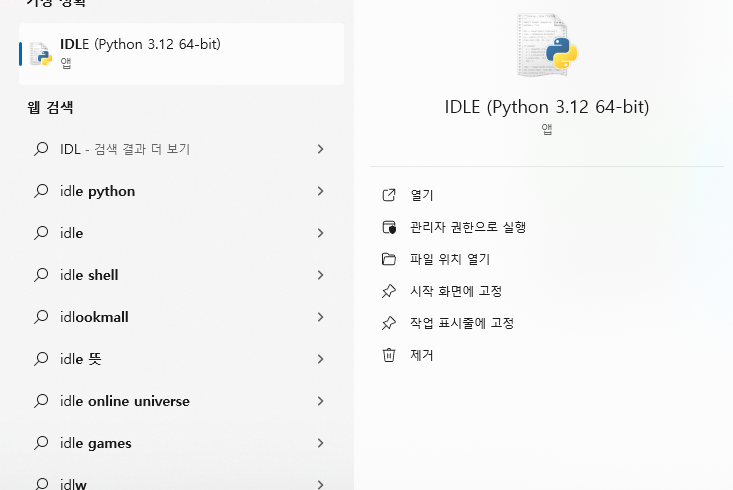Viewport: 733px width, 490px height.
Task: Choose 파일 위치 열기 option
Action: [450, 259]
